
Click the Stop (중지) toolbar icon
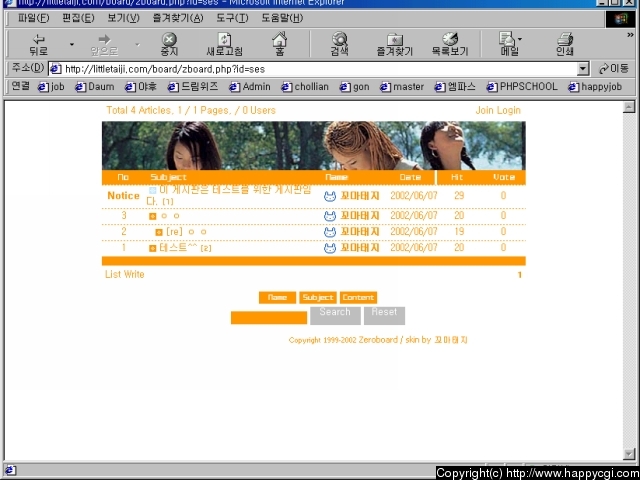coord(169,44)
